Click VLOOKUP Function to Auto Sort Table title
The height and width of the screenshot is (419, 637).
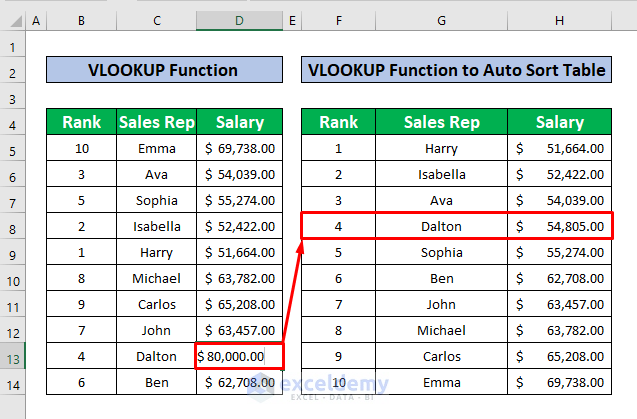tap(456, 70)
